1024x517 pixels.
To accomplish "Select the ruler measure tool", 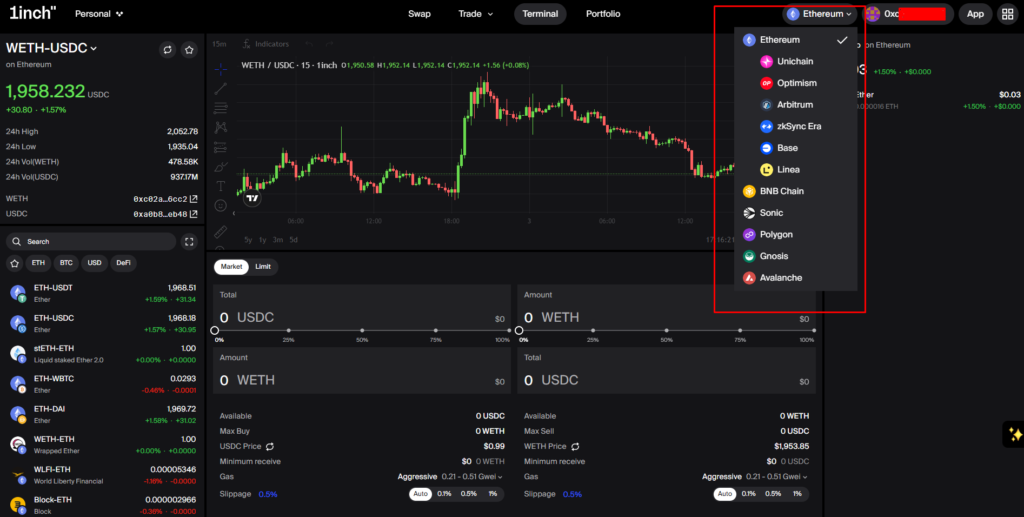I will pyautogui.click(x=221, y=231).
